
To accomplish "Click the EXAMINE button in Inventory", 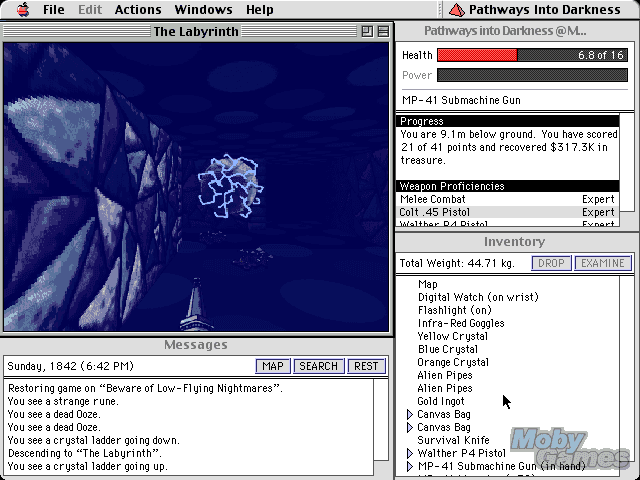I will [x=603, y=263].
